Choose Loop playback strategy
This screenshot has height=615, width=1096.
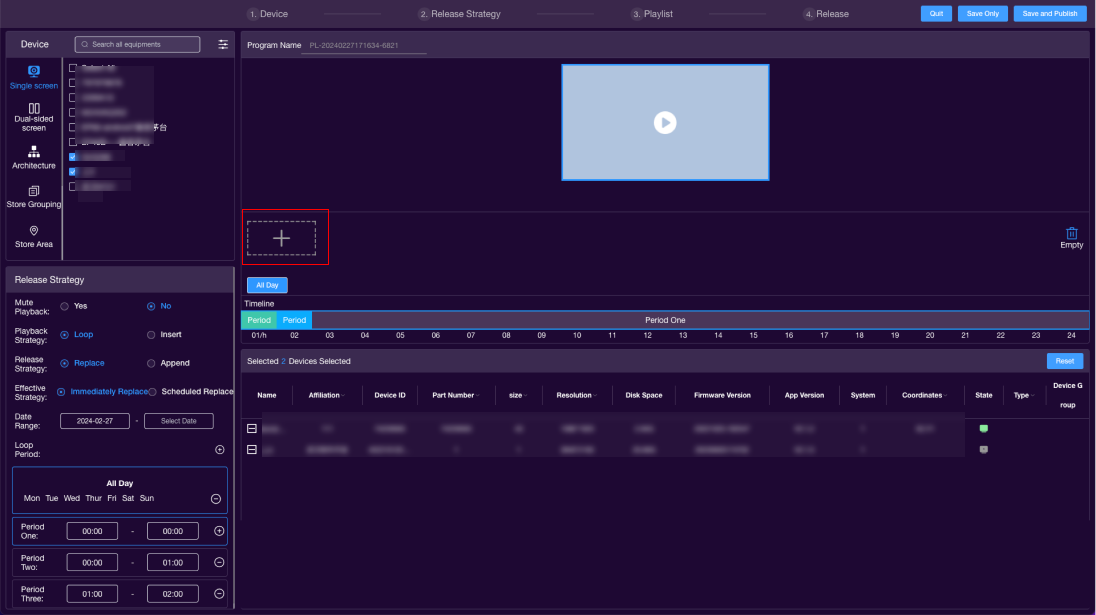pos(64,335)
